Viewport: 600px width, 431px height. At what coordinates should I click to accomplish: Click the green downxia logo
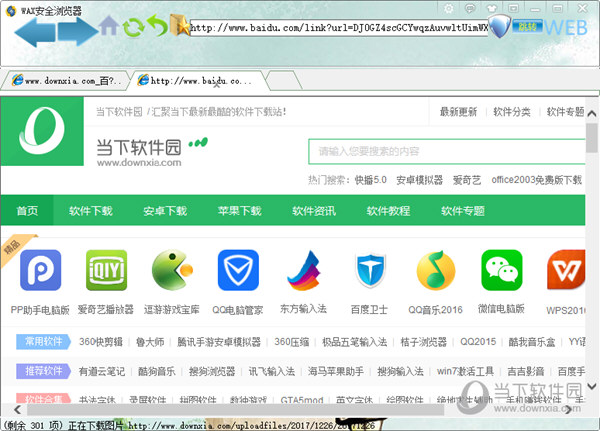coord(42,131)
